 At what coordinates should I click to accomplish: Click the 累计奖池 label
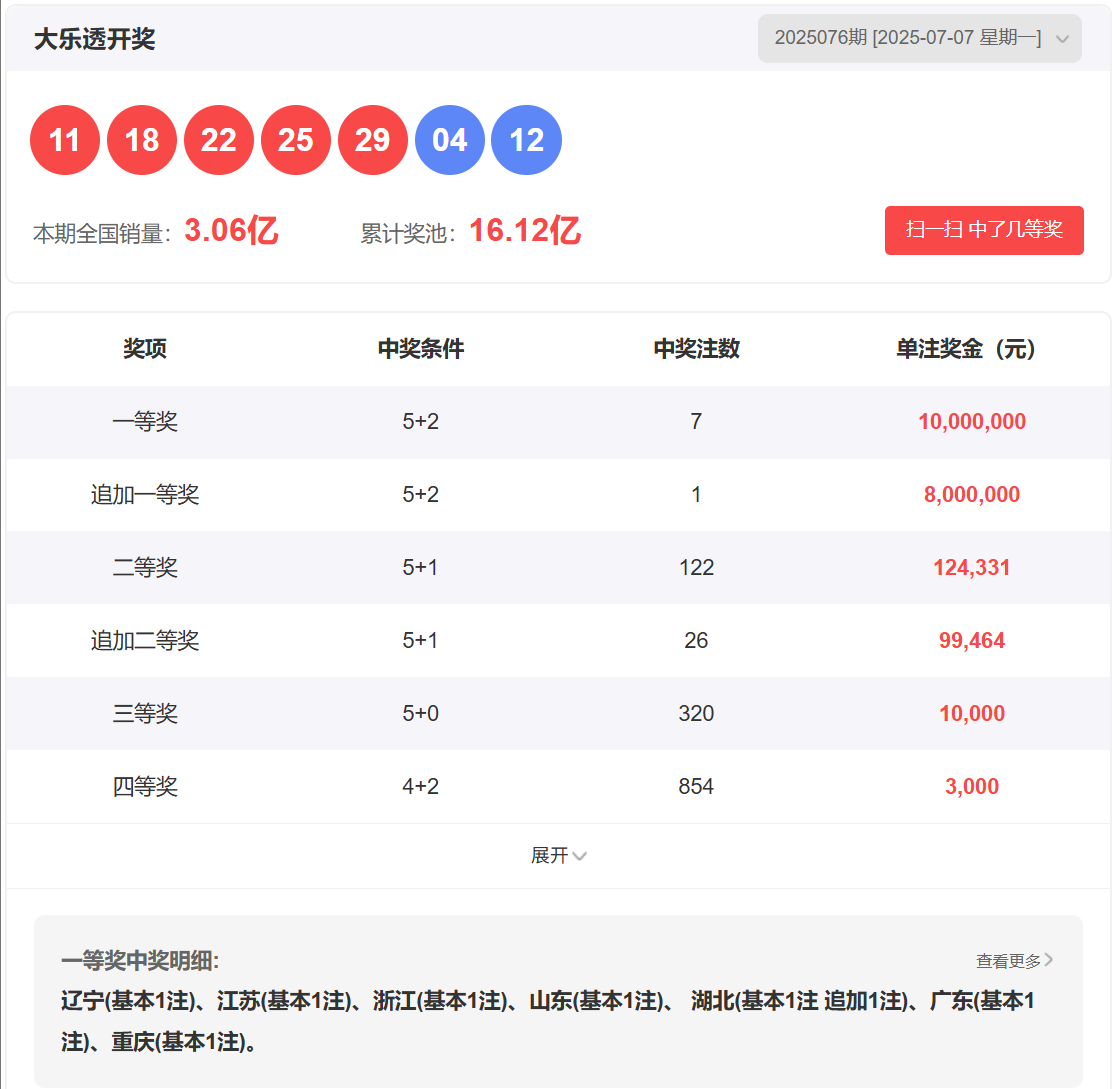pyautogui.click(x=408, y=233)
